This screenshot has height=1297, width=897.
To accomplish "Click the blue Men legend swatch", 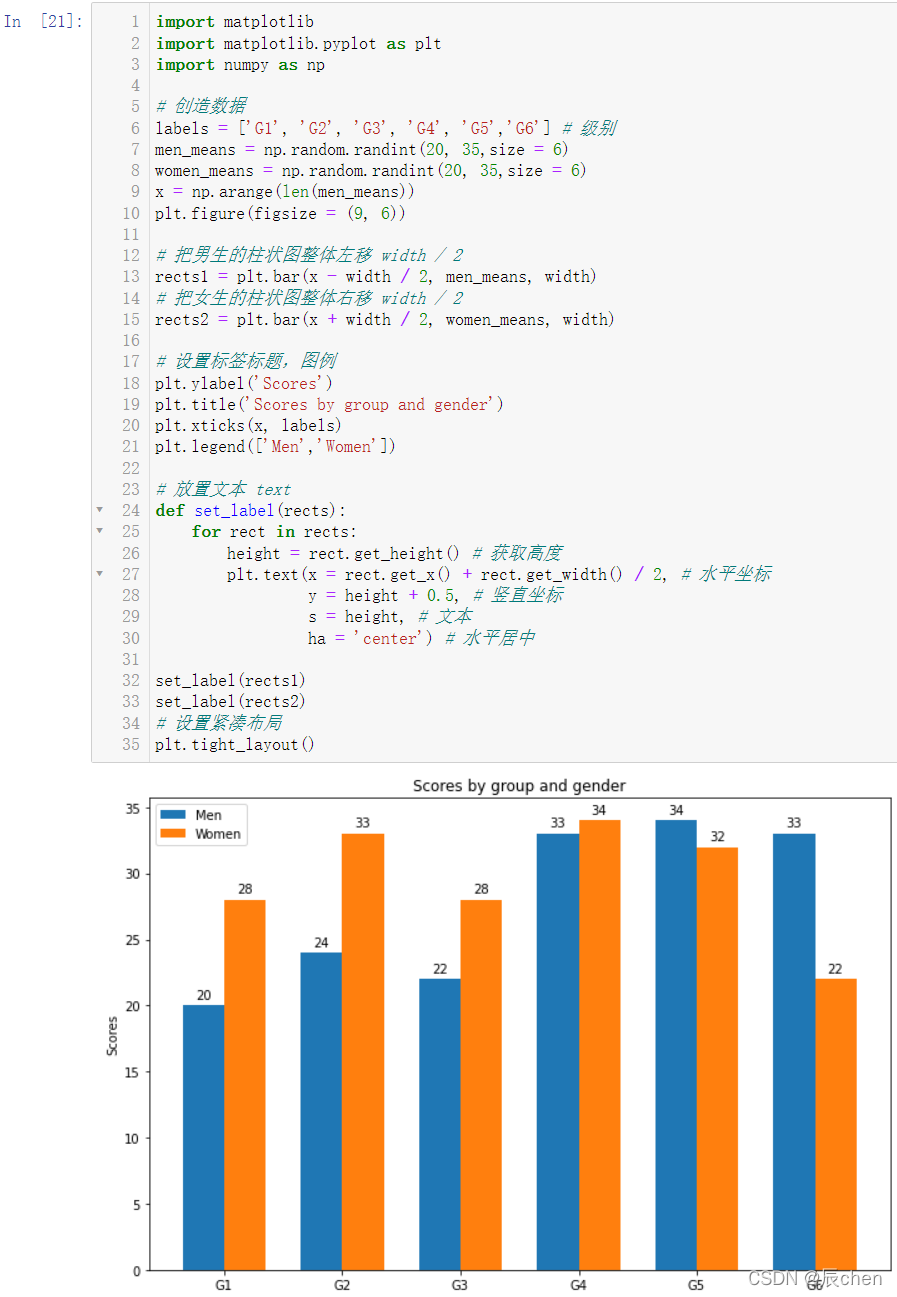I will click(x=173, y=815).
